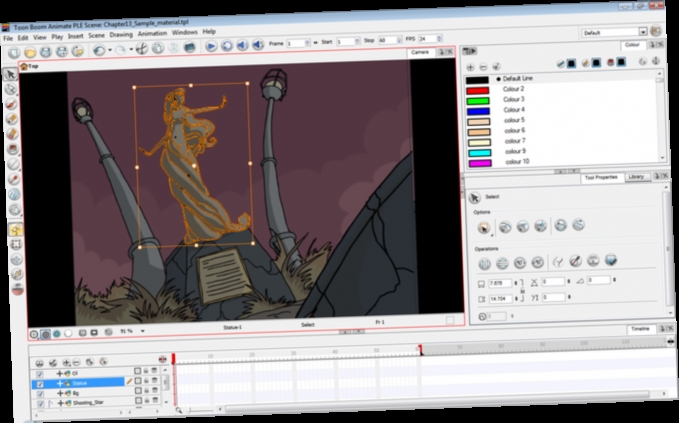679x423 pixels.
Task: Click the first Save disk icon
Action: point(46,52)
